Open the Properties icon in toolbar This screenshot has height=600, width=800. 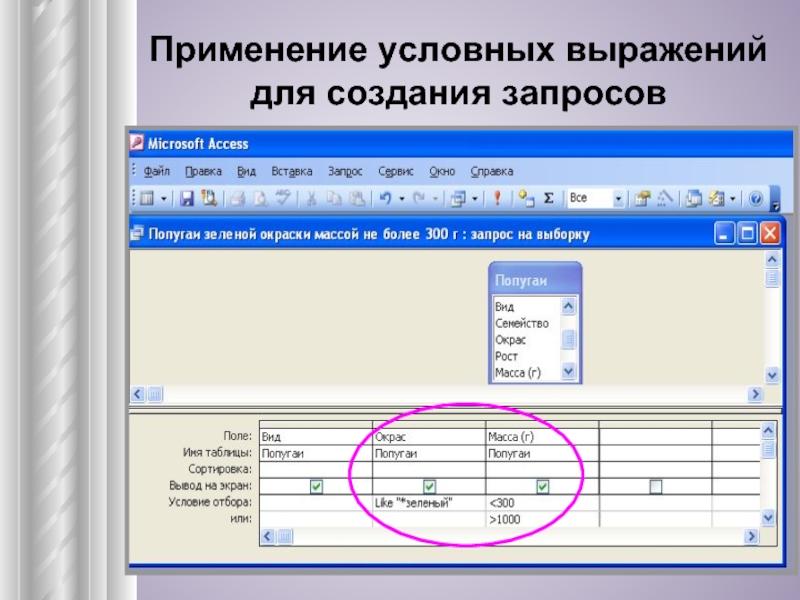pyautogui.click(x=642, y=199)
